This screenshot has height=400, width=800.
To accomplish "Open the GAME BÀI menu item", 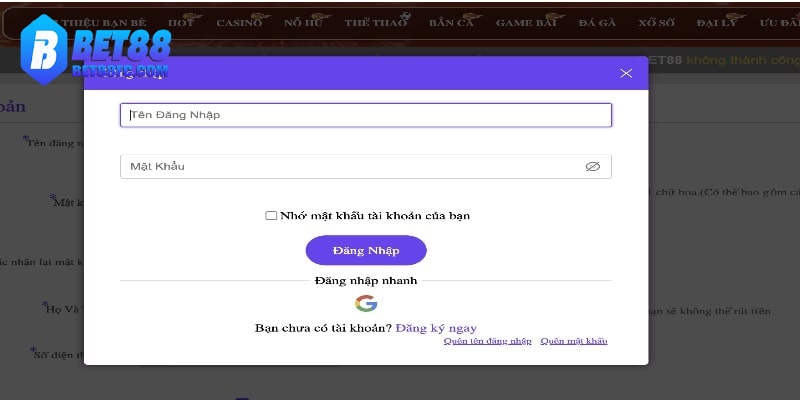I will (526, 22).
